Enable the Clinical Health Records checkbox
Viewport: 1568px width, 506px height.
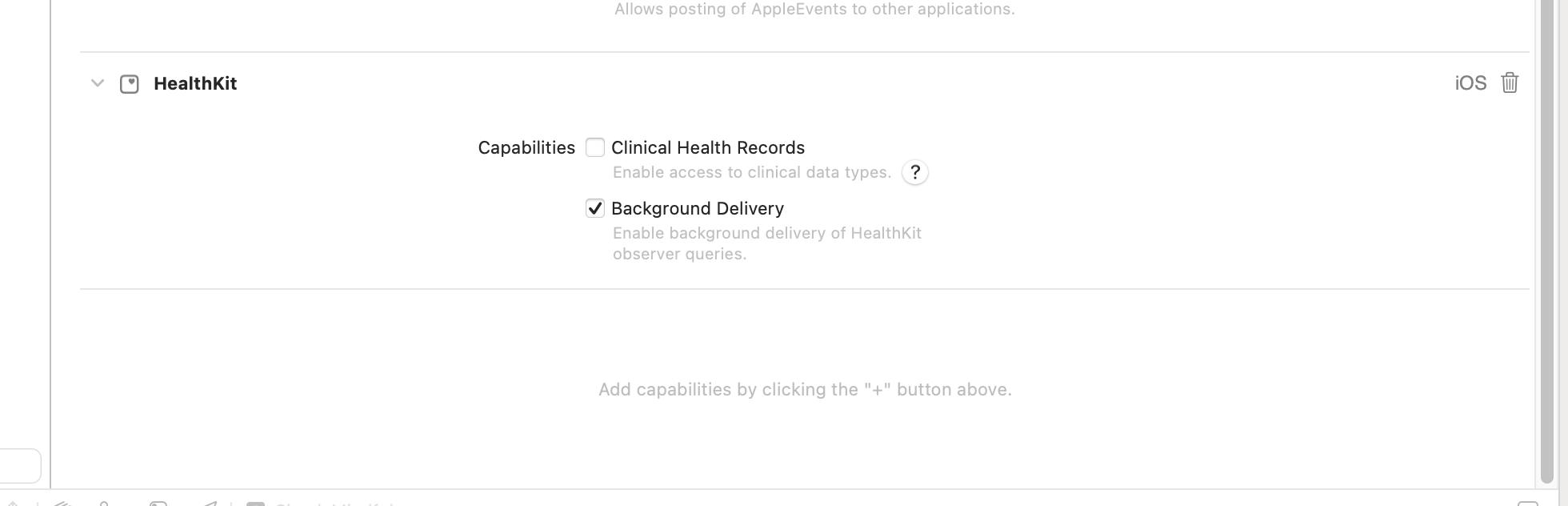click(595, 147)
